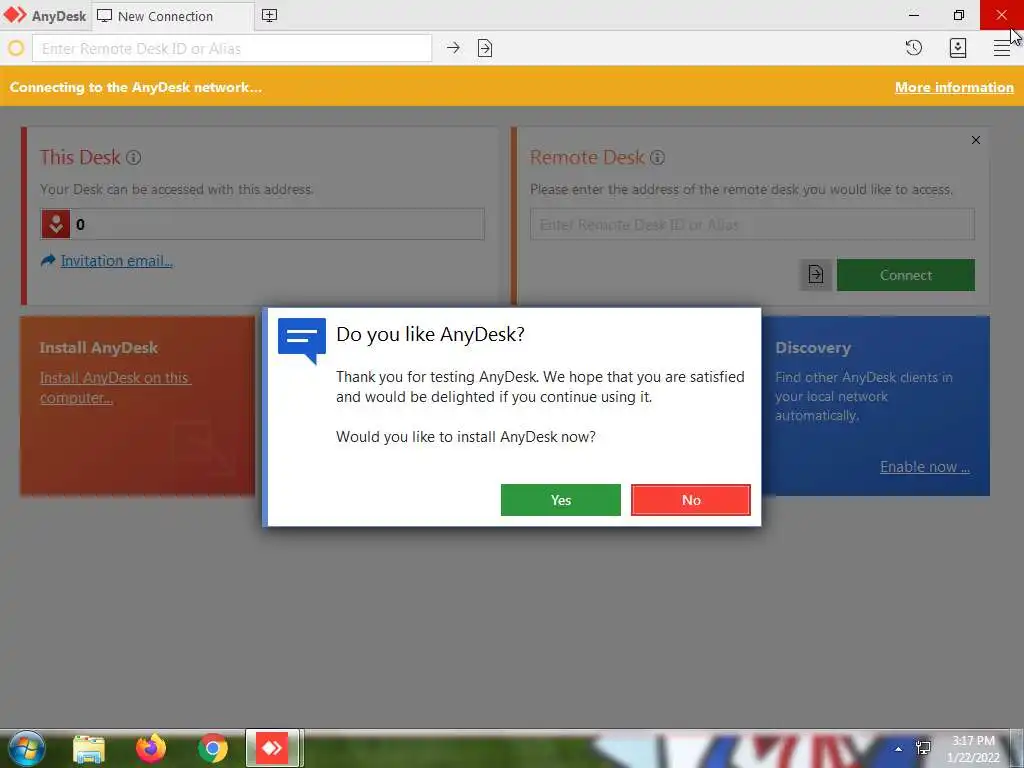The height and width of the screenshot is (768, 1024).
Task: Click the AnyDesk logo in the title bar
Action: [x=15, y=15]
